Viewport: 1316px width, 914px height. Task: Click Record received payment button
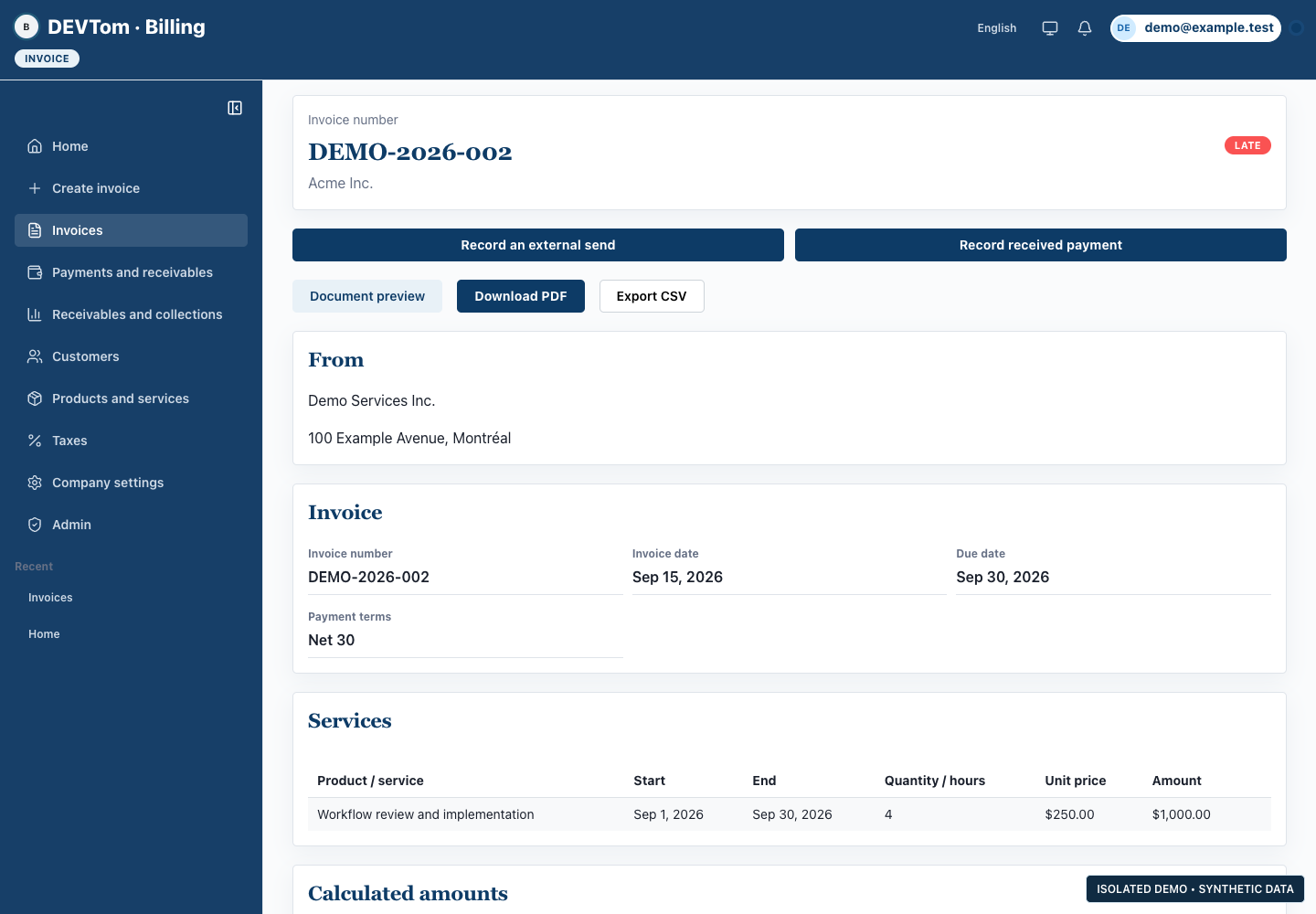1041,245
